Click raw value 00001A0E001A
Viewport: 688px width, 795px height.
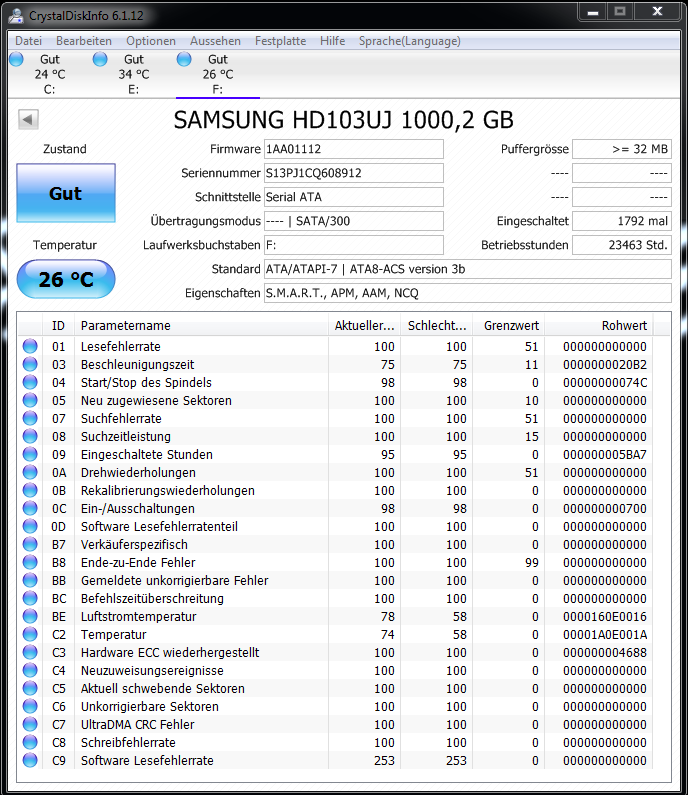click(605, 634)
